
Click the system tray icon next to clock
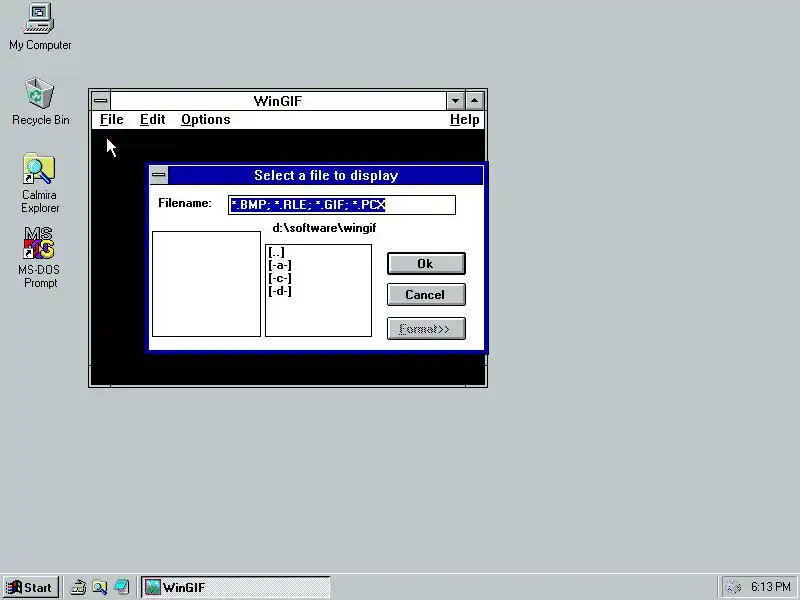tap(733, 587)
